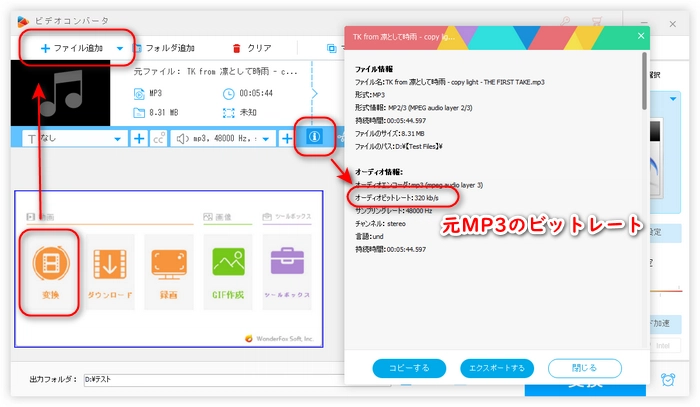Click the クリア trash icon
The width and height of the screenshot is (700, 407).
[x=237, y=48]
